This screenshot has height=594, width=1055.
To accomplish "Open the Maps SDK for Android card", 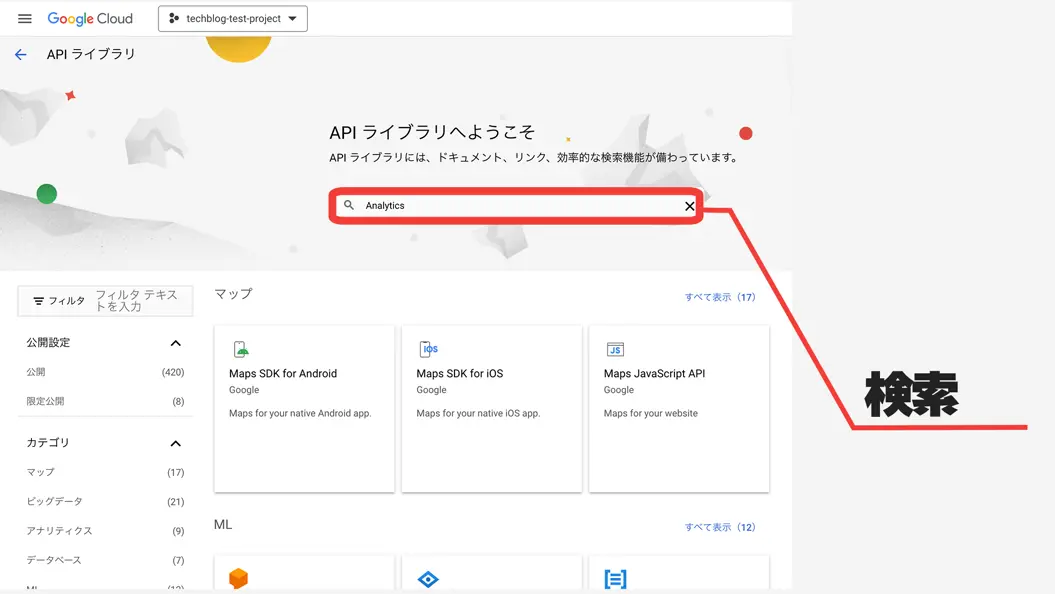I will point(304,409).
